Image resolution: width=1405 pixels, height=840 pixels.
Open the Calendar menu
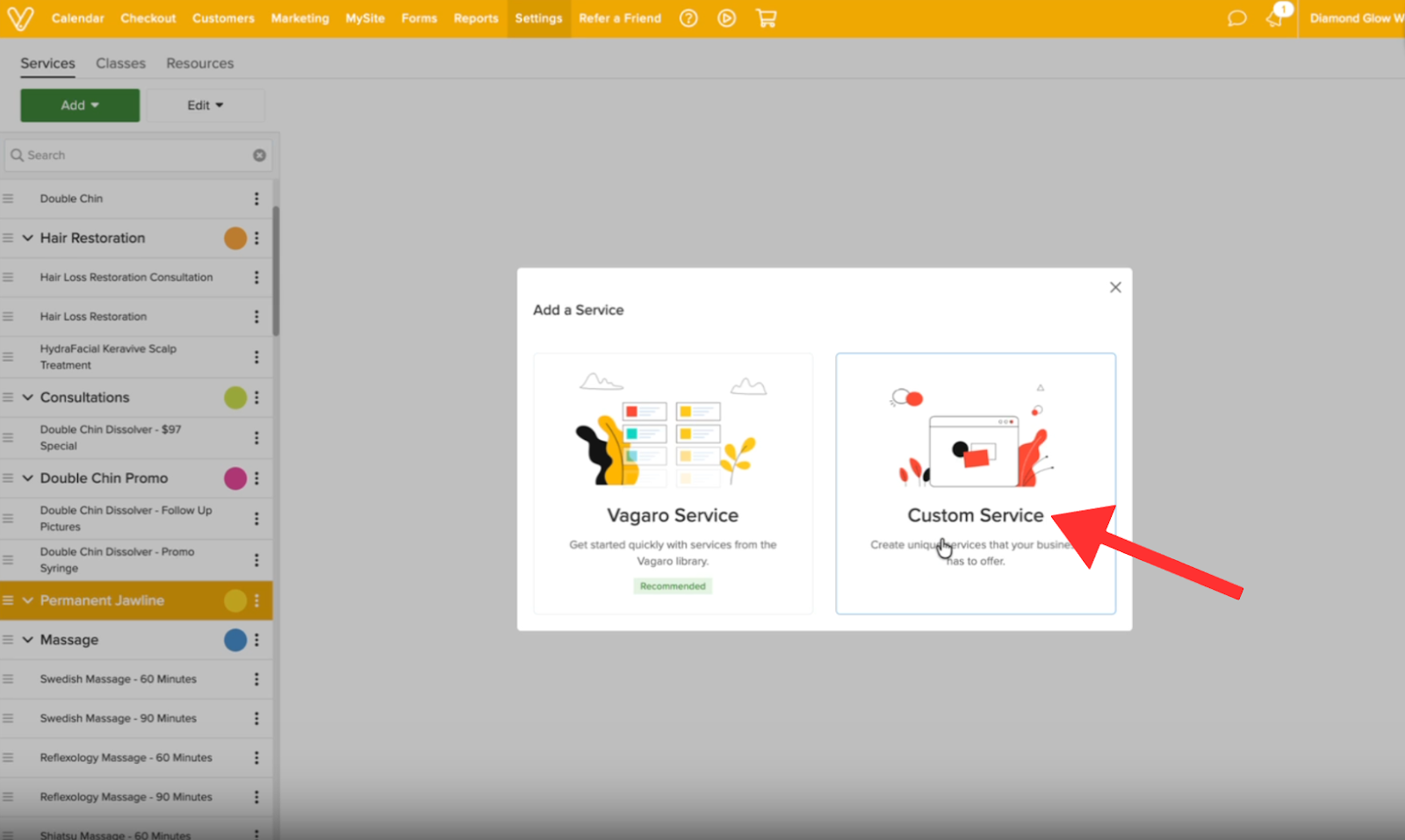(77, 18)
